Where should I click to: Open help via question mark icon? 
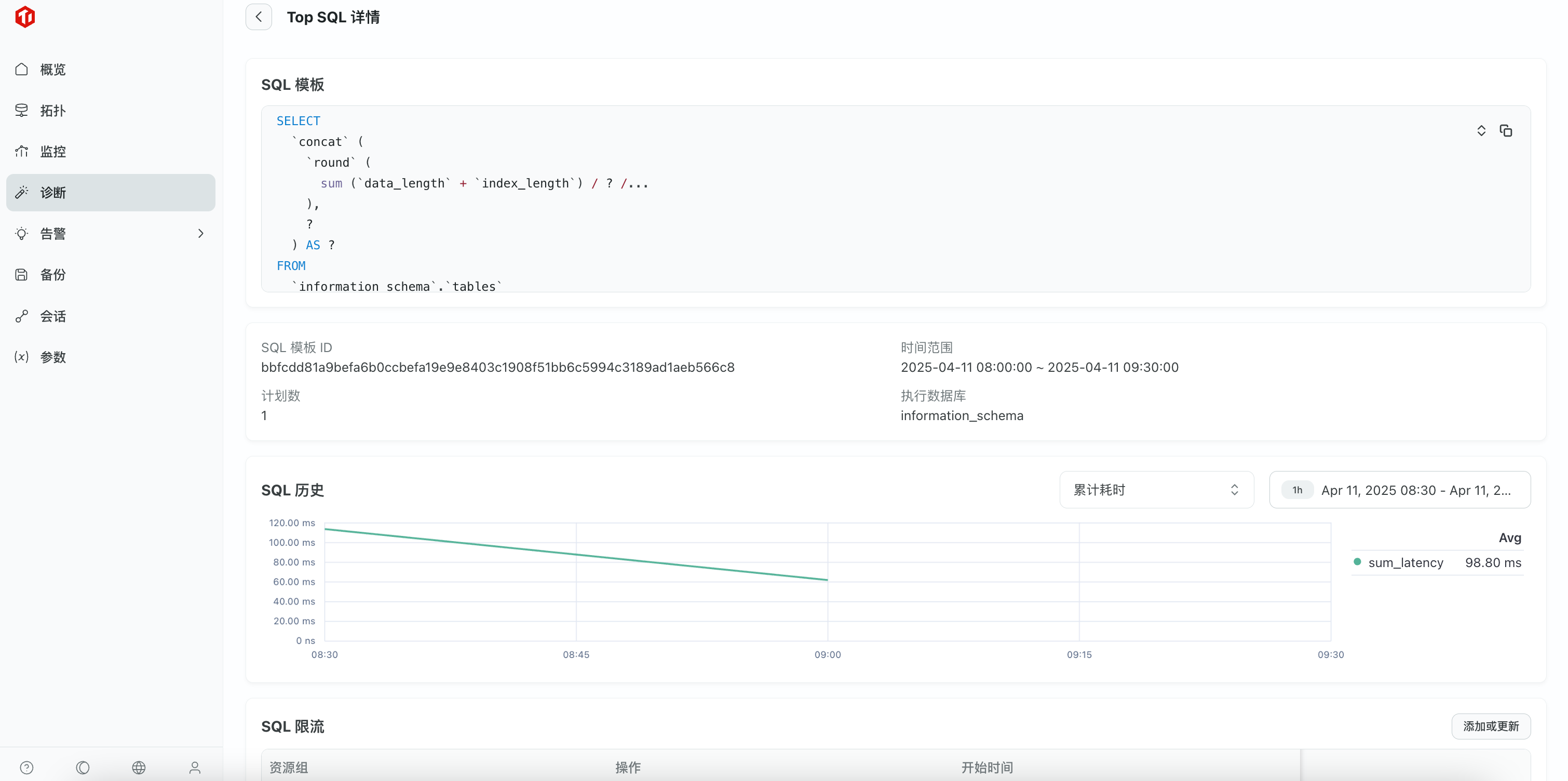point(27,767)
